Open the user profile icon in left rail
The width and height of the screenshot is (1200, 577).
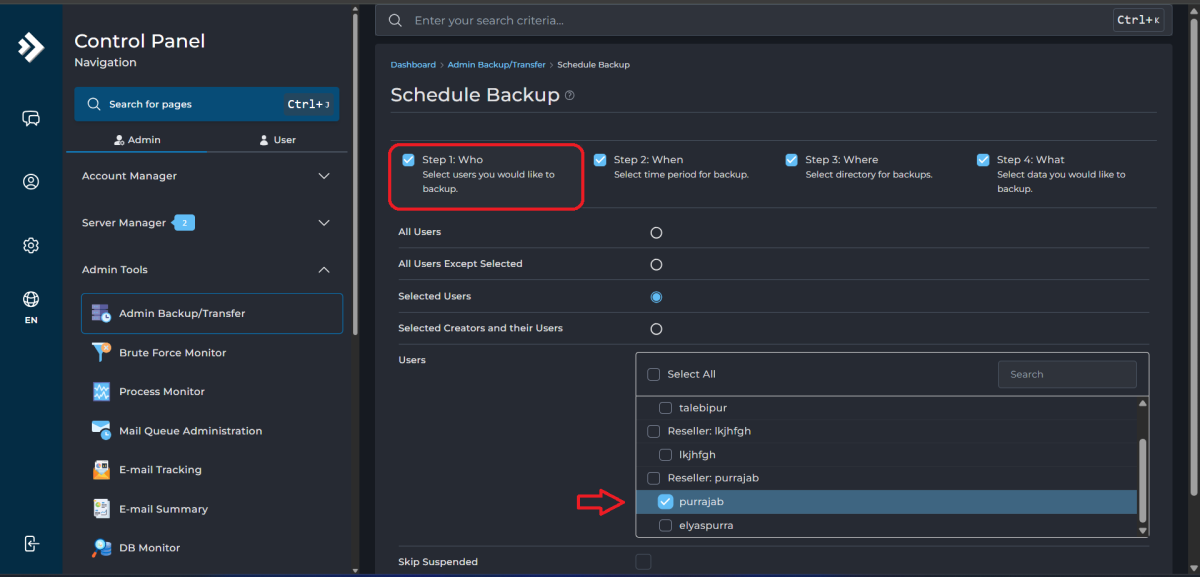click(31, 182)
